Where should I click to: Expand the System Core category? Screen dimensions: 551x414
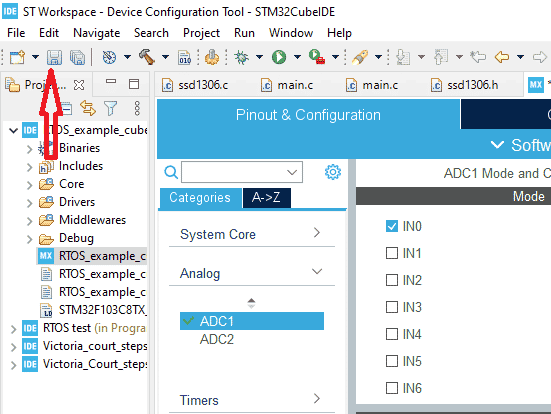252,234
